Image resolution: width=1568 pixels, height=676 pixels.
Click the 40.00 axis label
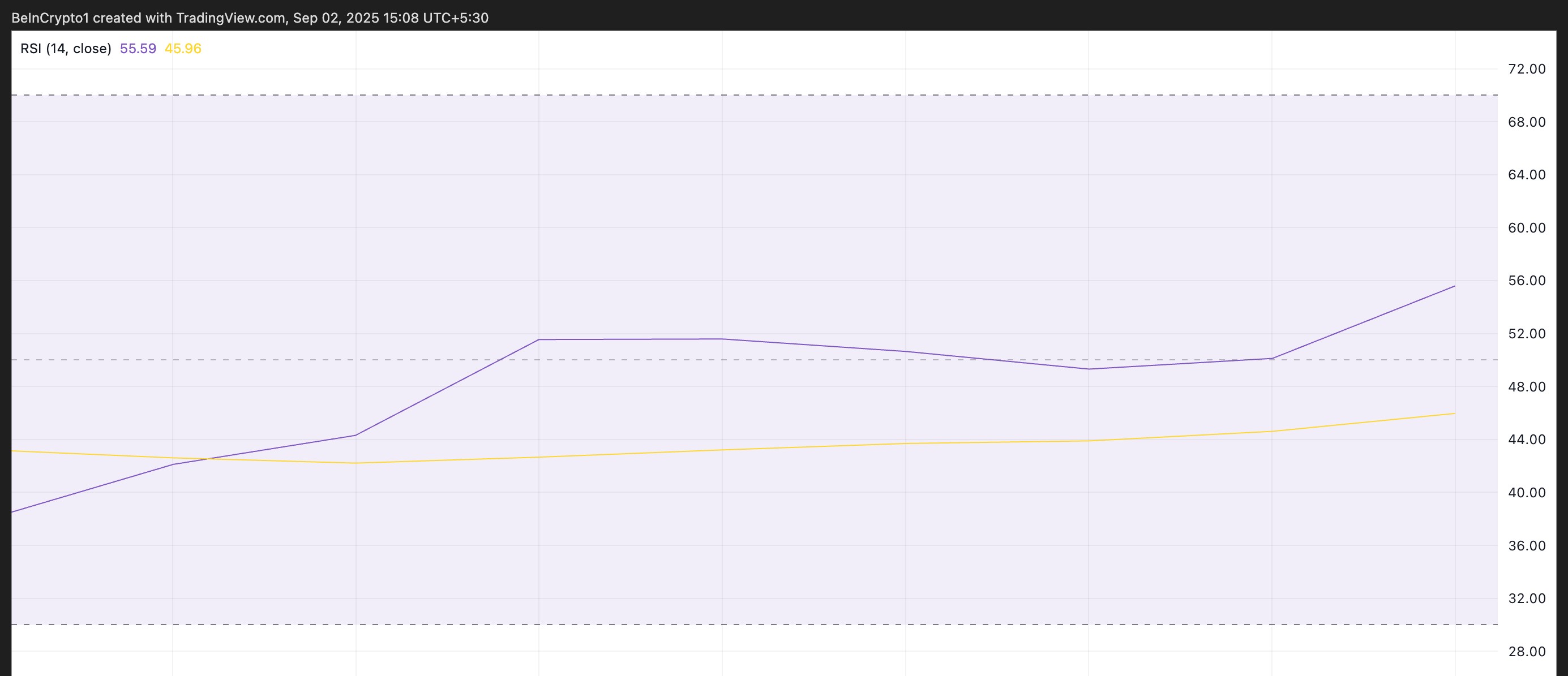1527,492
